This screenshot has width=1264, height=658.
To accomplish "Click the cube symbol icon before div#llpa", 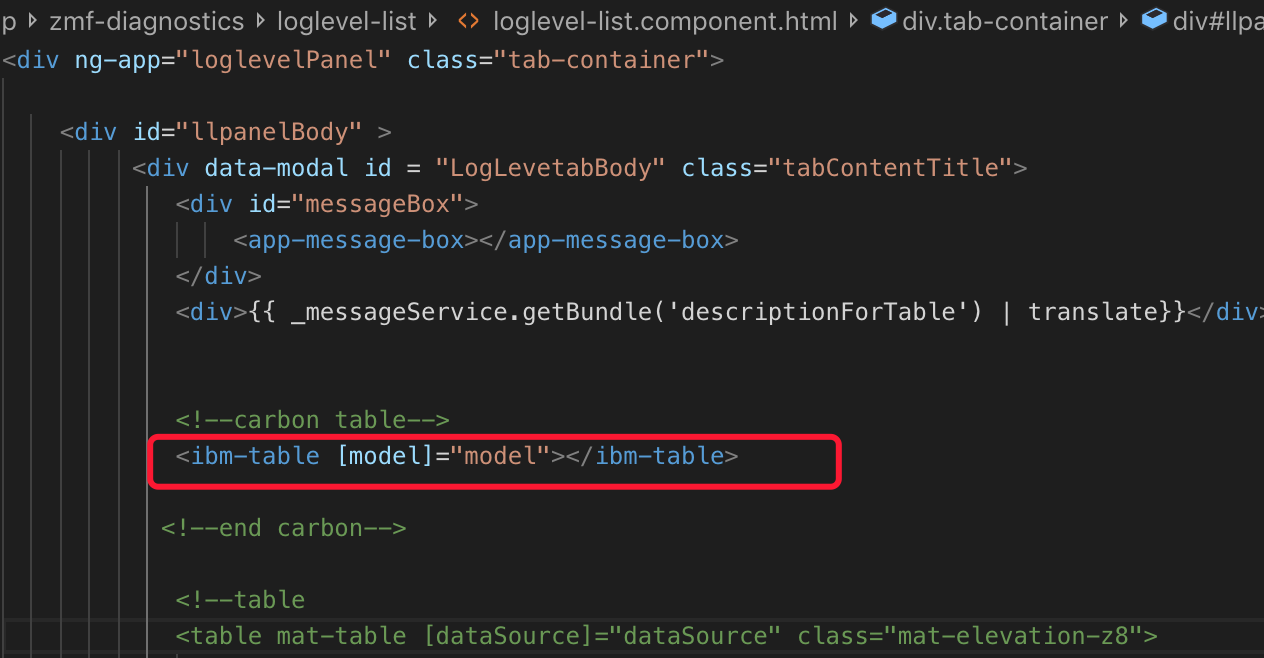I will (x=1154, y=18).
